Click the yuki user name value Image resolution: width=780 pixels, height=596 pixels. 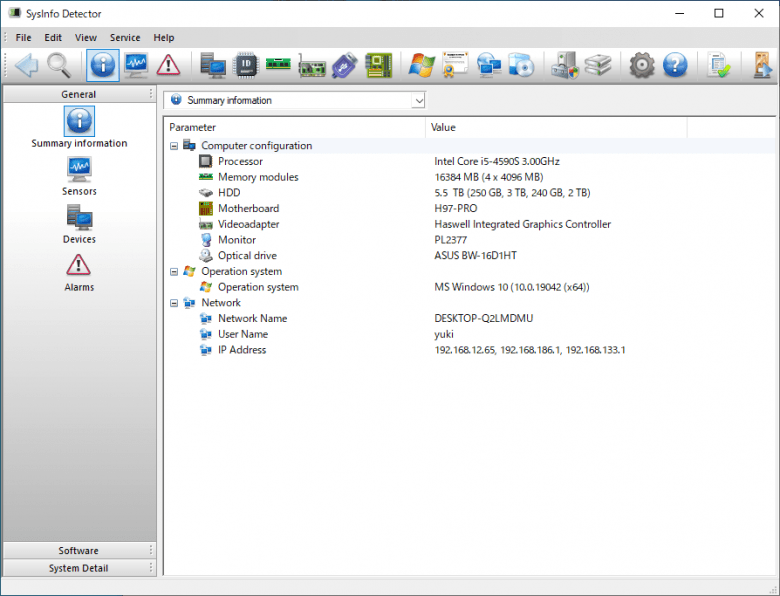[444, 334]
